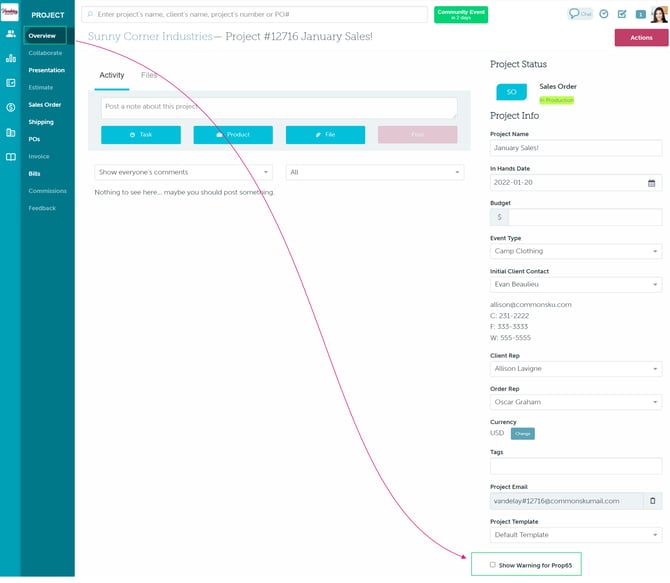Click the open book icon in sidebar
The width and height of the screenshot is (670, 583).
11,156
